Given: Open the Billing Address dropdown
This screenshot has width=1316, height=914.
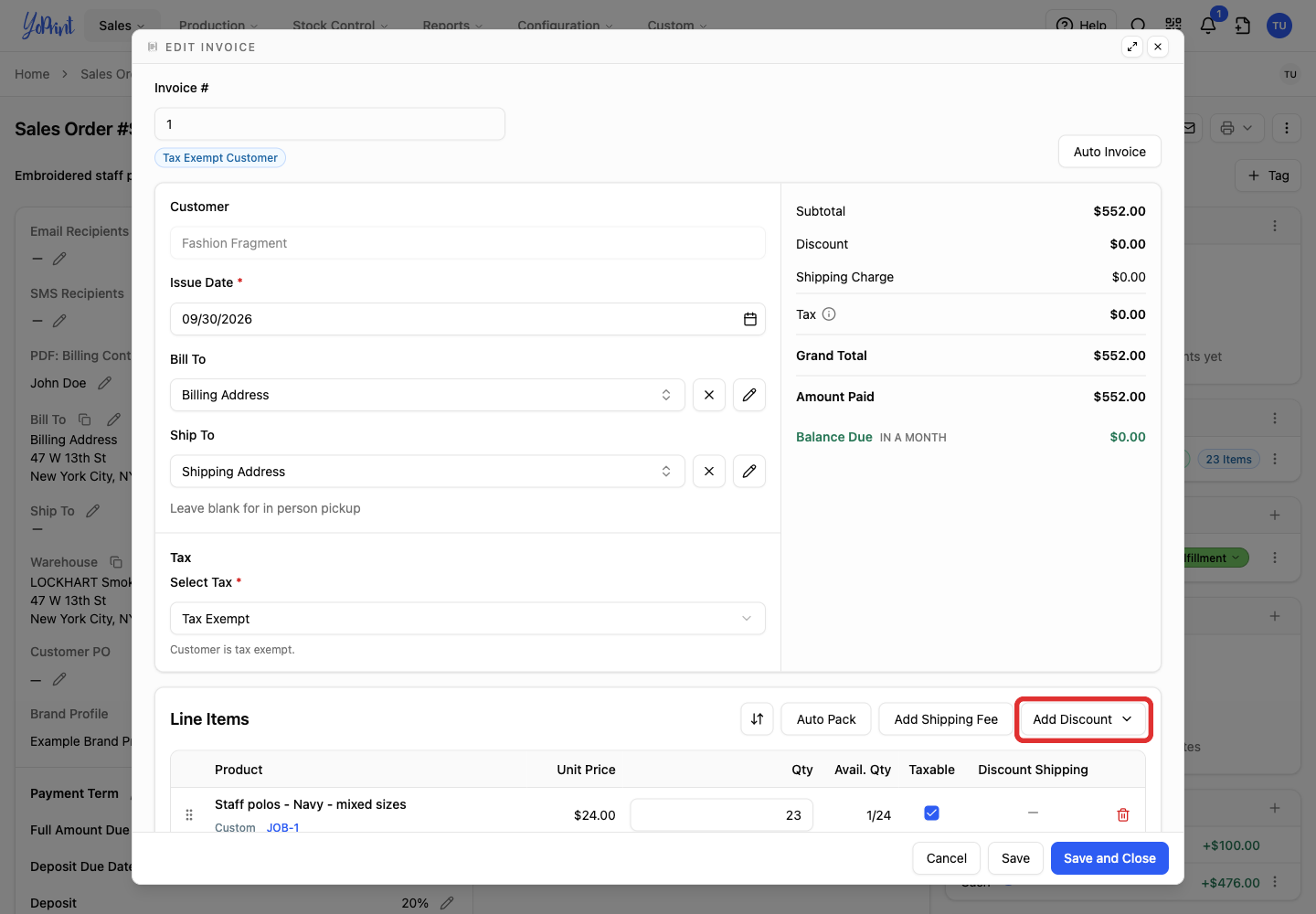Looking at the screenshot, I should pyautogui.click(x=428, y=395).
